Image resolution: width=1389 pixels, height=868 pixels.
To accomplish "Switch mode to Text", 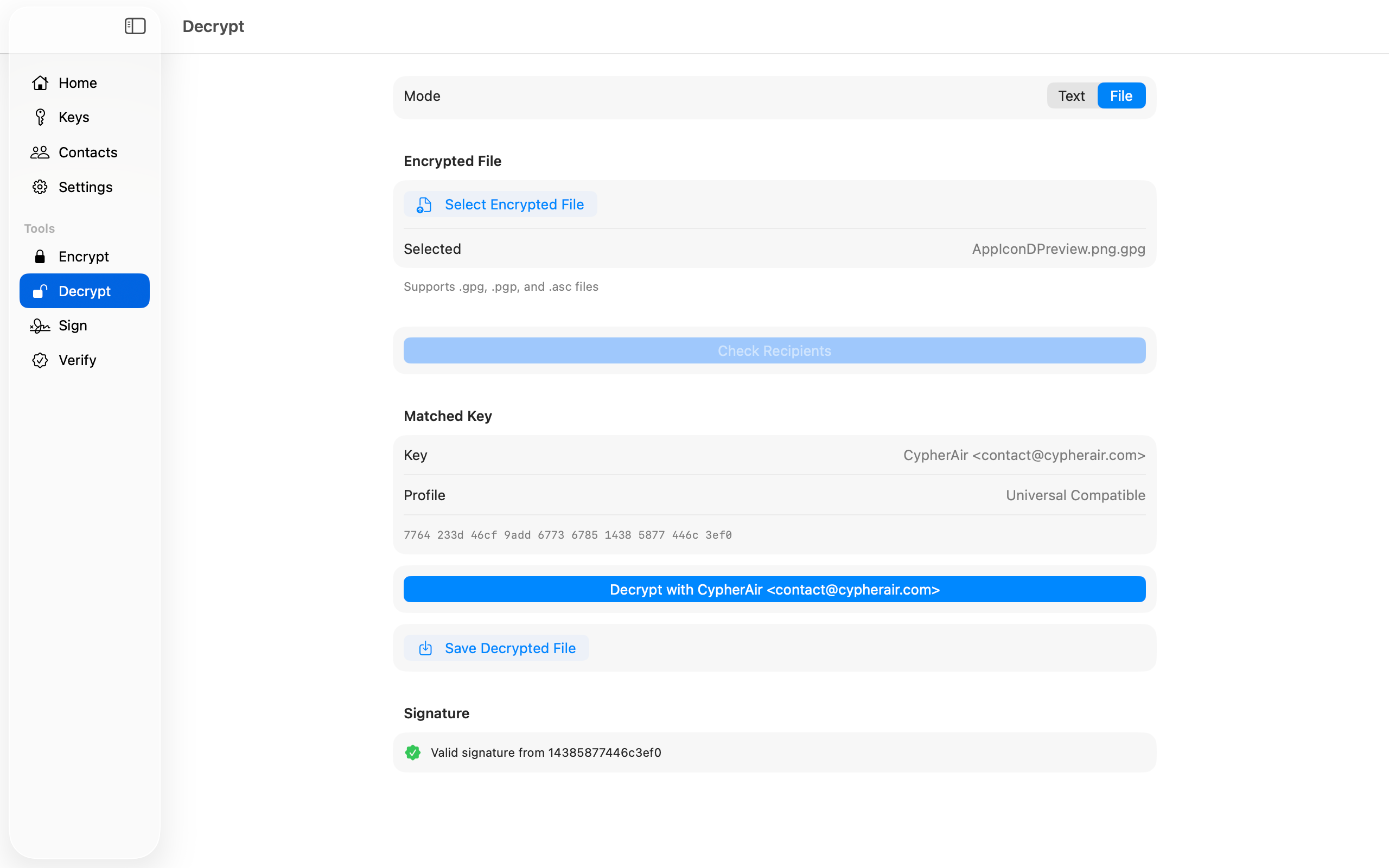I will pyautogui.click(x=1071, y=96).
